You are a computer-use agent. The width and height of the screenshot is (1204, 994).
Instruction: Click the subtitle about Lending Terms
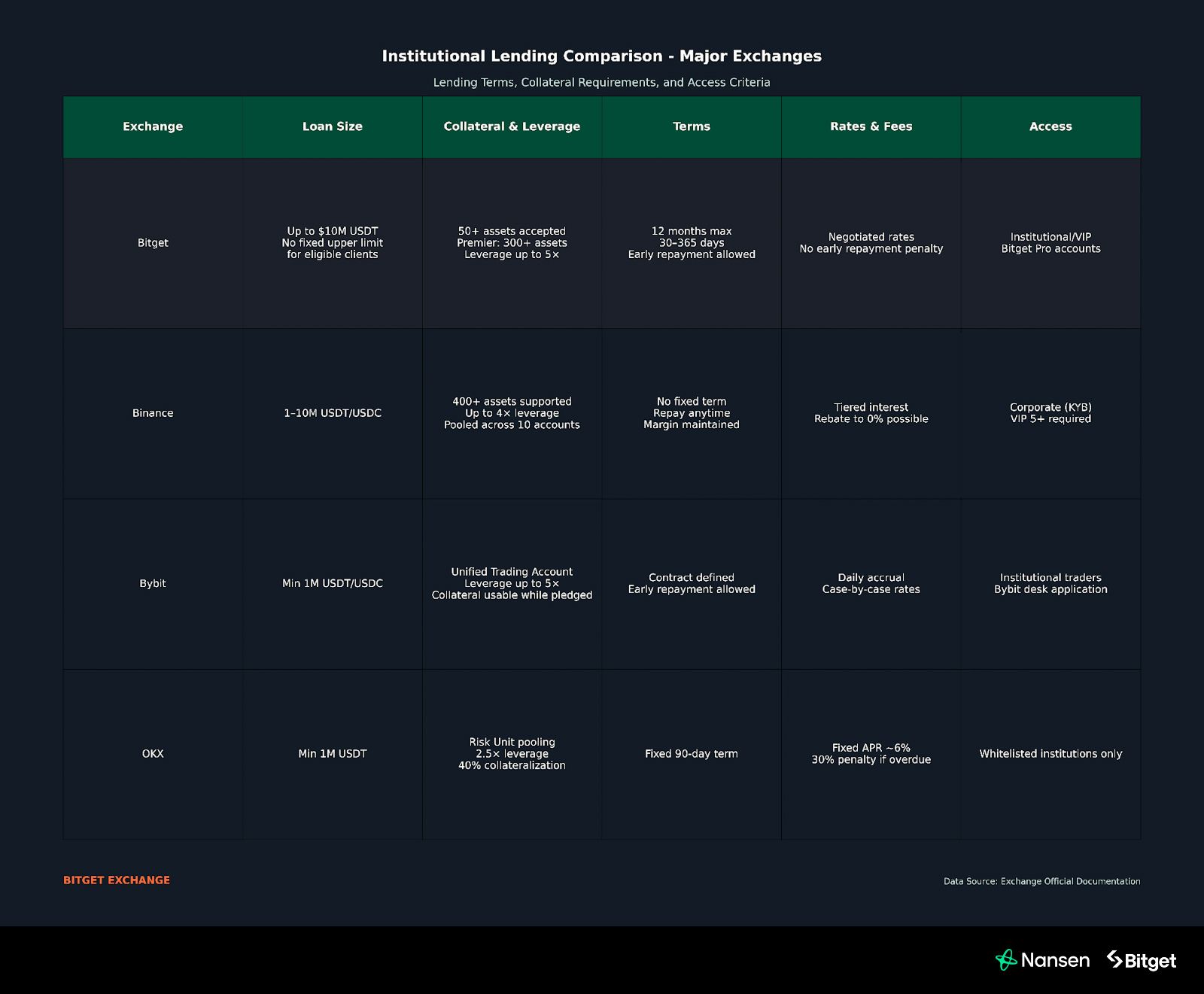(x=601, y=83)
